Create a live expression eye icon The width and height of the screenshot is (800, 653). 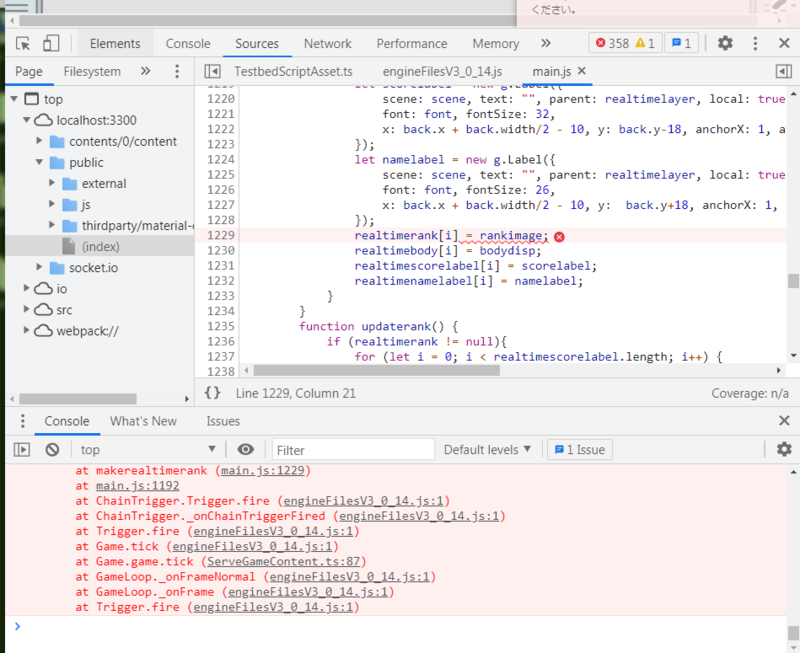245,449
